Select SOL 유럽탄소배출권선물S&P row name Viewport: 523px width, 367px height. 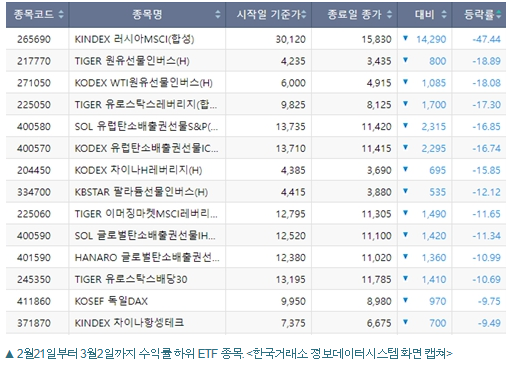coord(146,126)
